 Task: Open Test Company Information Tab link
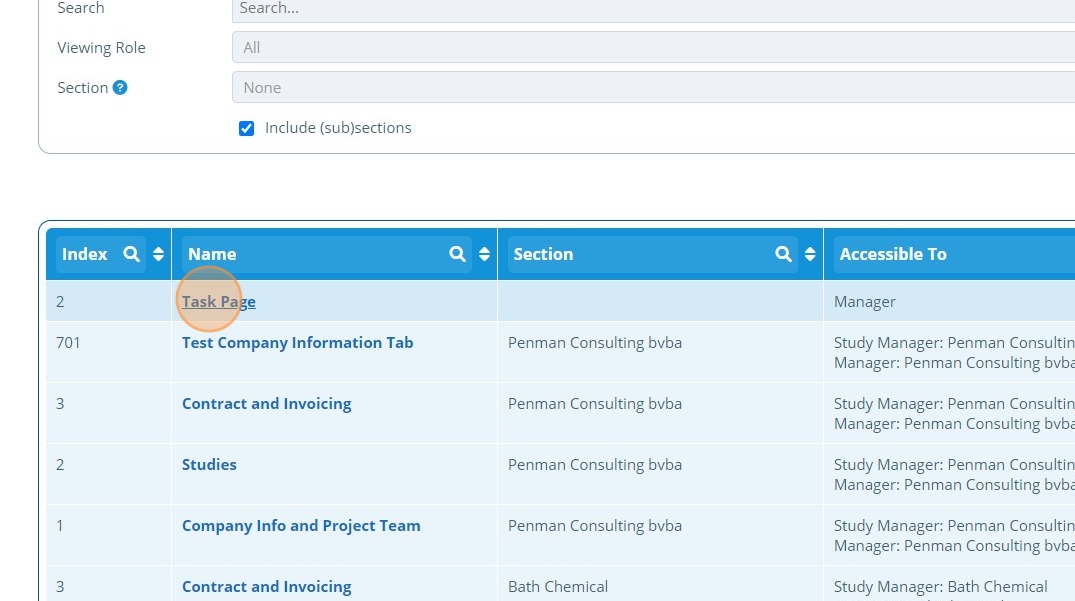[297, 343]
